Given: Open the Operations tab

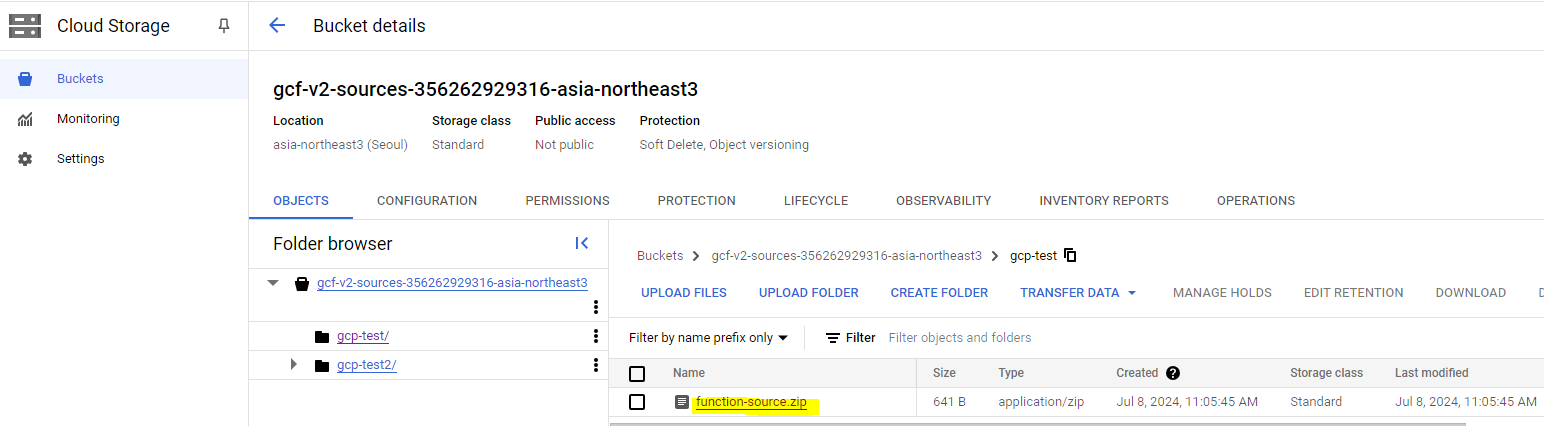Looking at the screenshot, I should 1256,201.
